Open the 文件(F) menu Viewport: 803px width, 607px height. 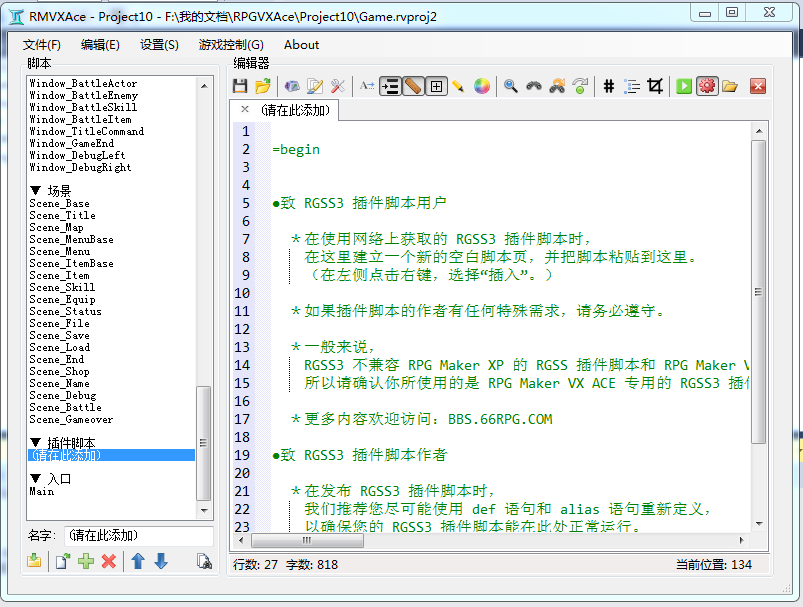pyautogui.click(x=41, y=45)
